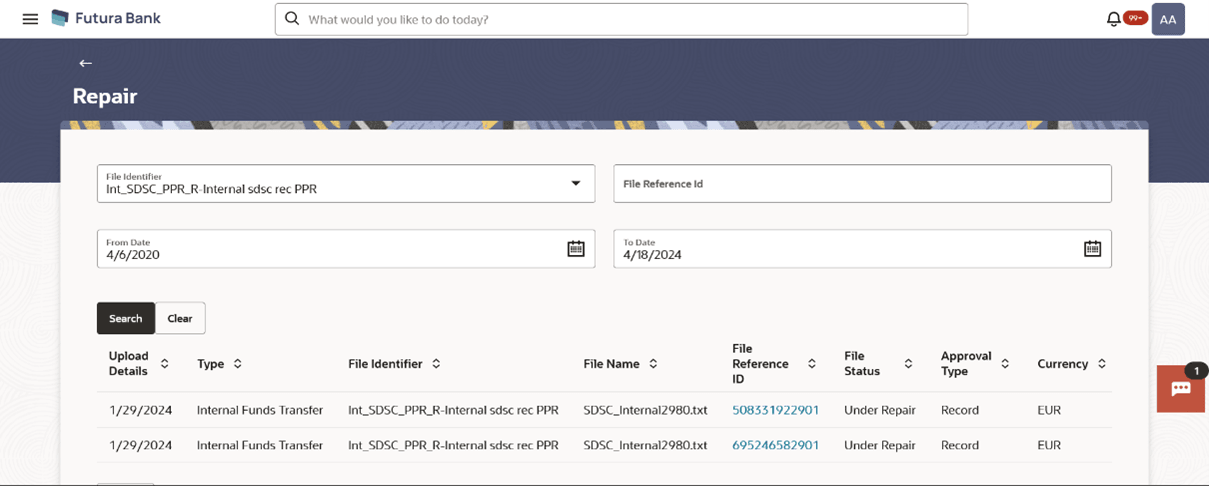Click the Futura Bank logo
1209x486 pixels.
105,19
